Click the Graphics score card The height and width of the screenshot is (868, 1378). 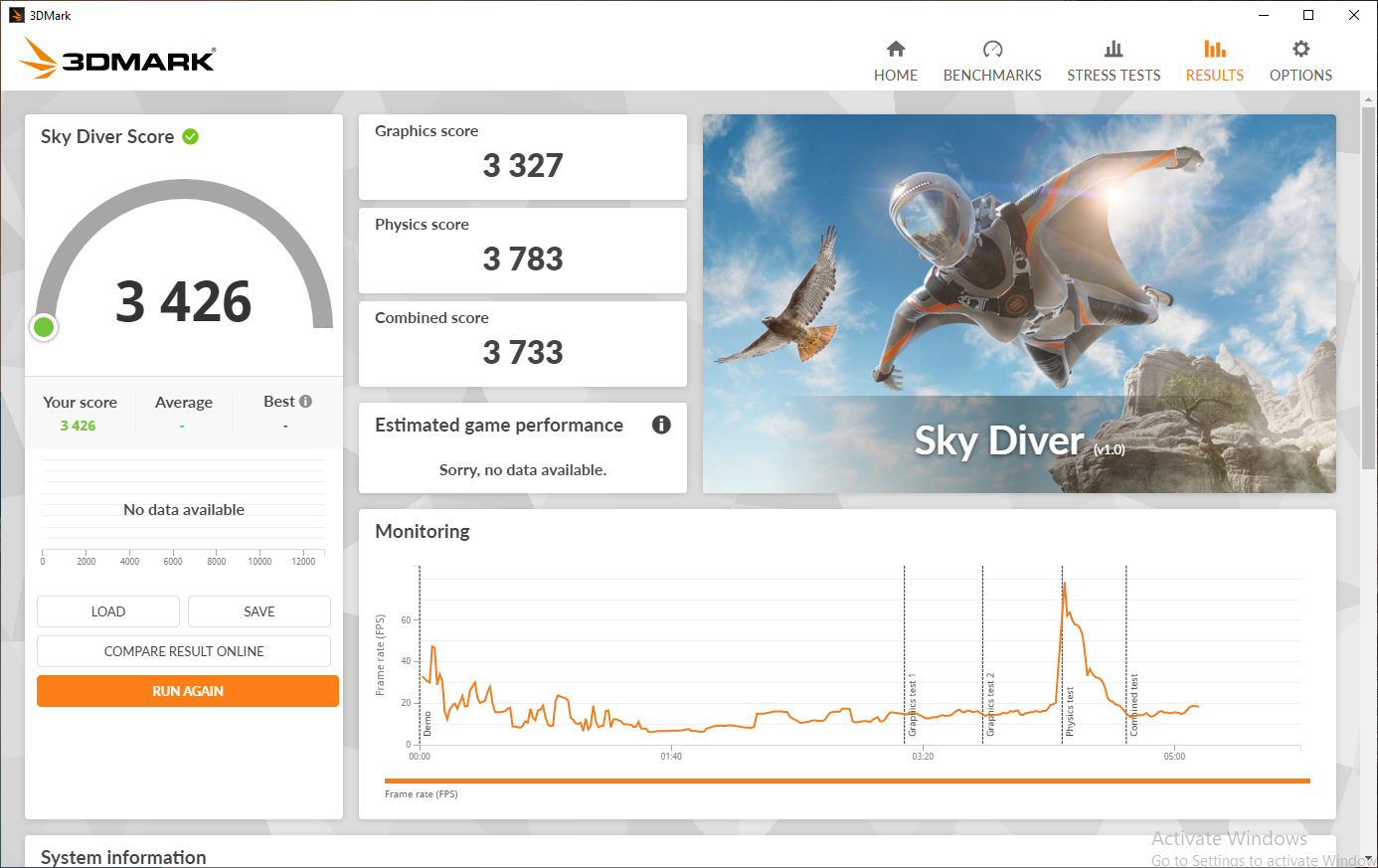[x=523, y=157]
